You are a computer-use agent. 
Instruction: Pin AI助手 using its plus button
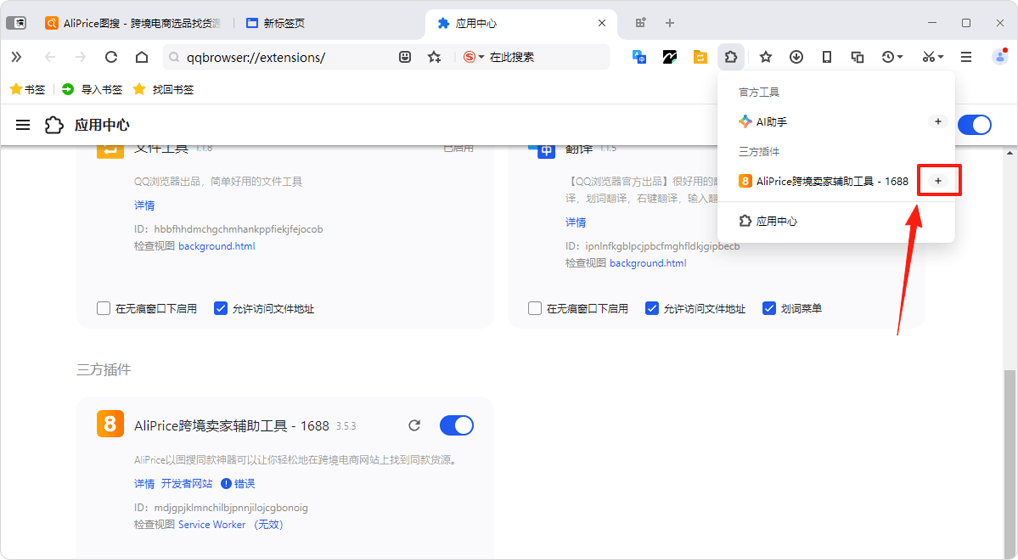(937, 122)
